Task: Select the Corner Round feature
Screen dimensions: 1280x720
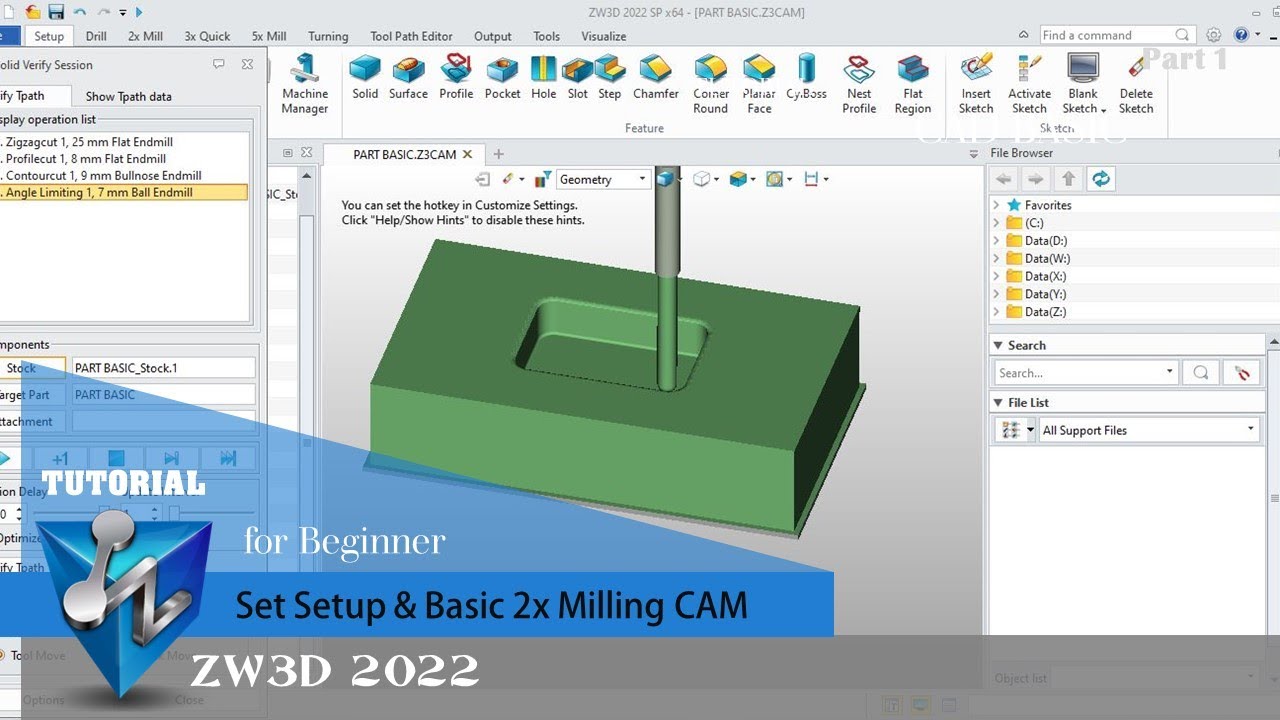Action: pos(711,84)
